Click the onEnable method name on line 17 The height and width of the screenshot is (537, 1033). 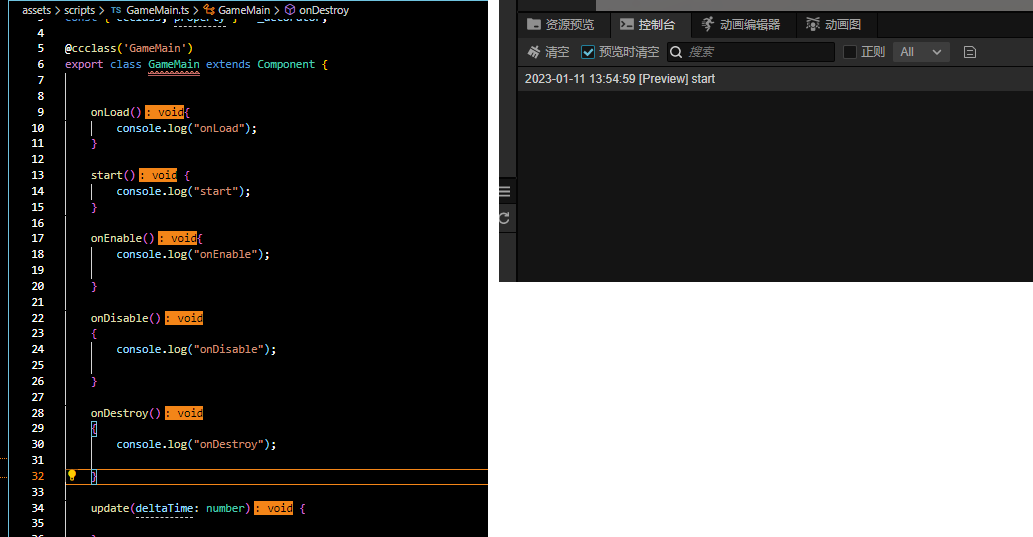pos(117,239)
